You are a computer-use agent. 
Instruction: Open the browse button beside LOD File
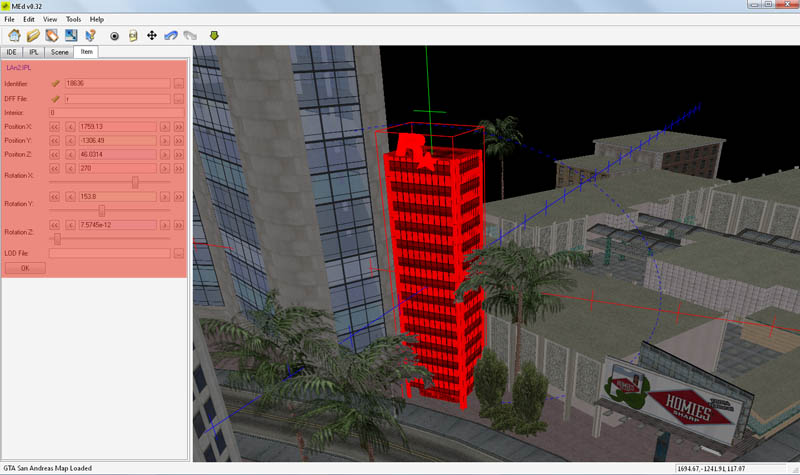[x=178, y=253]
